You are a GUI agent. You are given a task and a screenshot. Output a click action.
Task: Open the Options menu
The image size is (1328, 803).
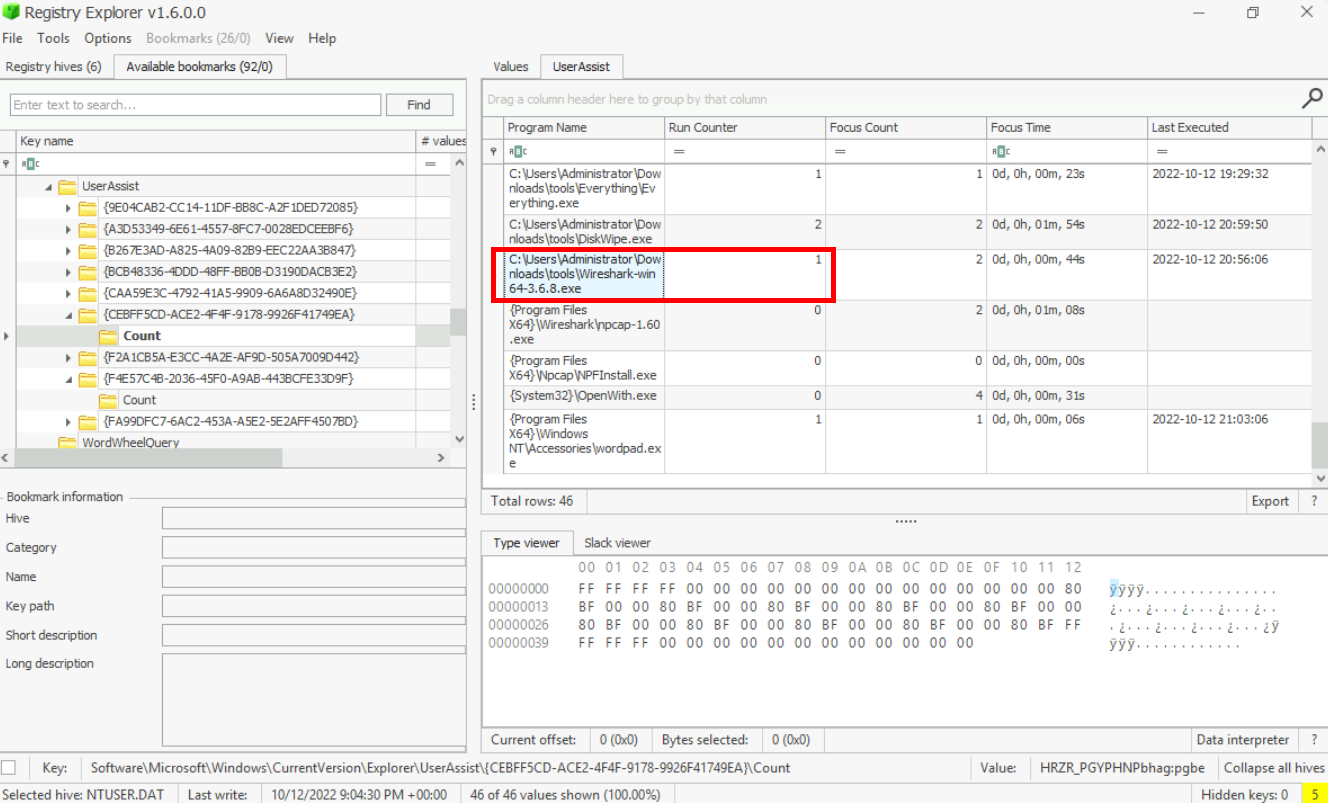coord(107,38)
